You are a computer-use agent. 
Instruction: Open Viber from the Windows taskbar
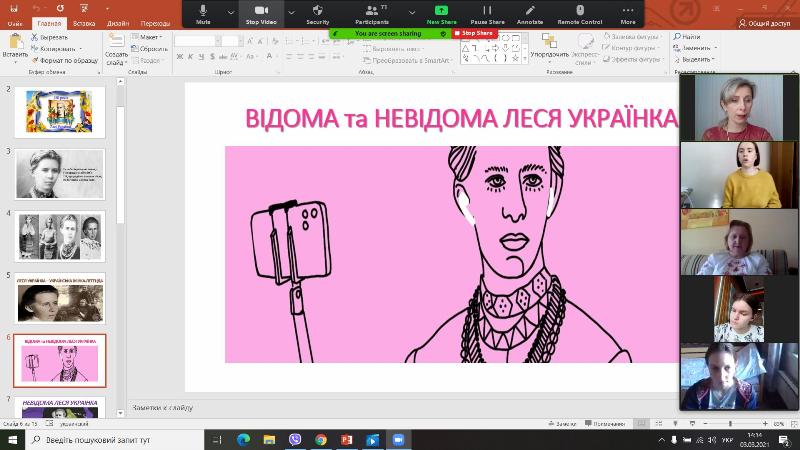295,439
